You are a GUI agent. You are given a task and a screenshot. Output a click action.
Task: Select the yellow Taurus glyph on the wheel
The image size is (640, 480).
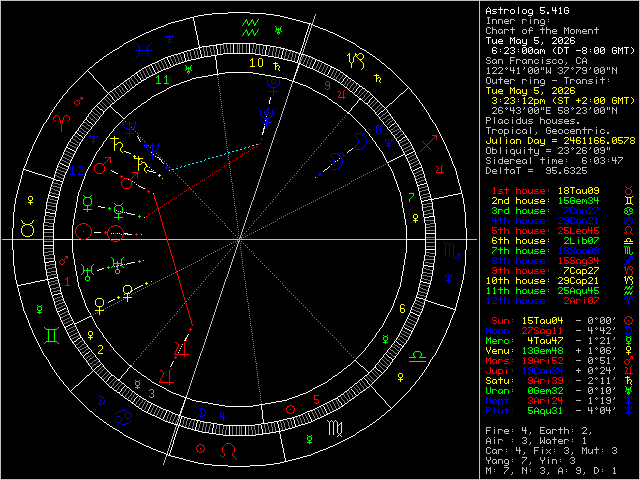click(x=27, y=229)
